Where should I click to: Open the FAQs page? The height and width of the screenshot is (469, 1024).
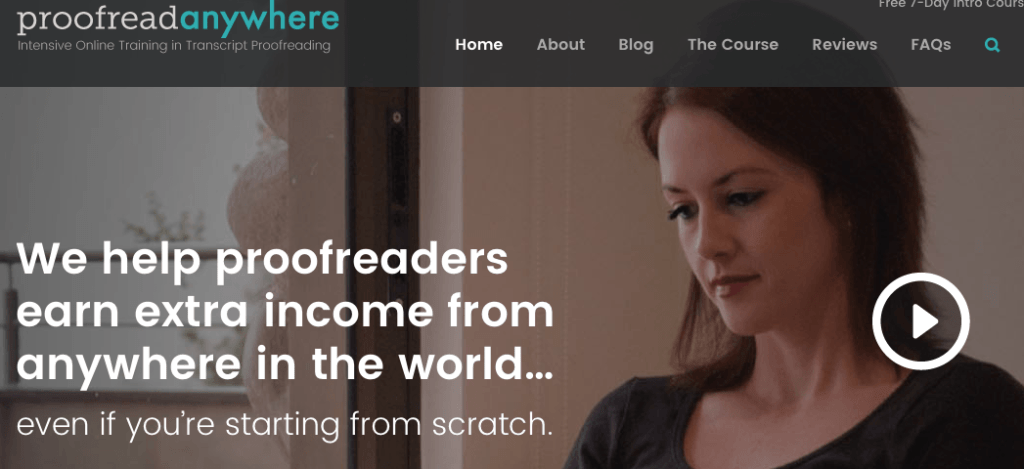coord(931,44)
